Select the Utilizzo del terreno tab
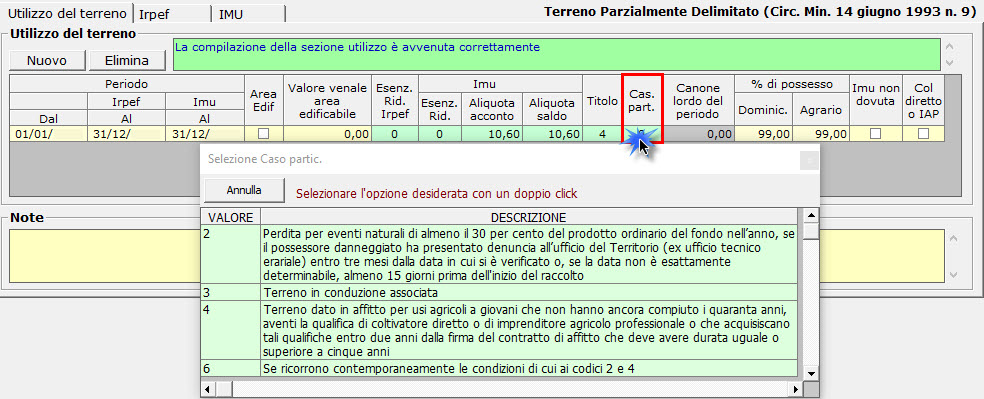This screenshot has height=399, width=984. [67, 13]
